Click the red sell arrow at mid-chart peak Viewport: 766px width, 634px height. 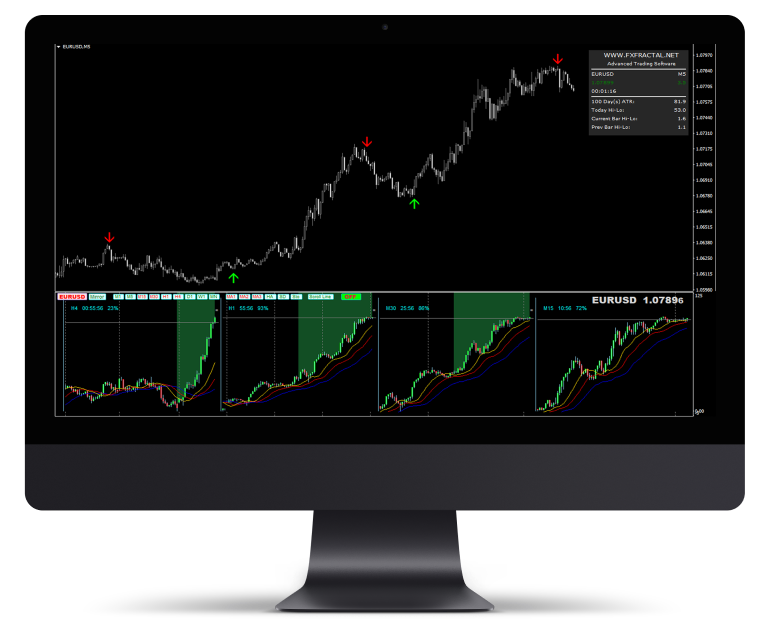(367, 142)
